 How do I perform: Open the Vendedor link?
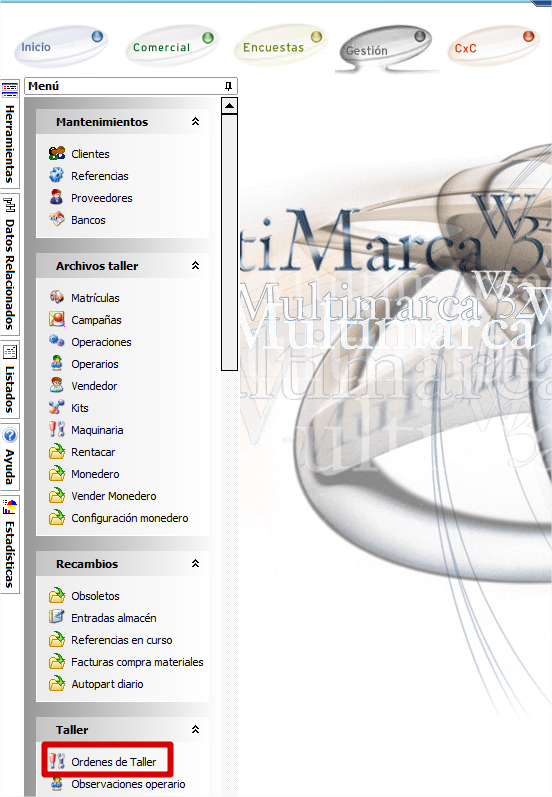click(x=94, y=386)
